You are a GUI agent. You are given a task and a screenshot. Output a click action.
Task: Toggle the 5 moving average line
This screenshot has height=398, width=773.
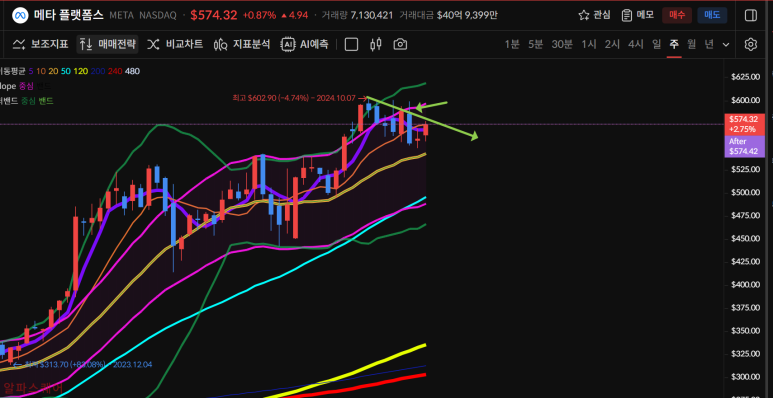31,71
